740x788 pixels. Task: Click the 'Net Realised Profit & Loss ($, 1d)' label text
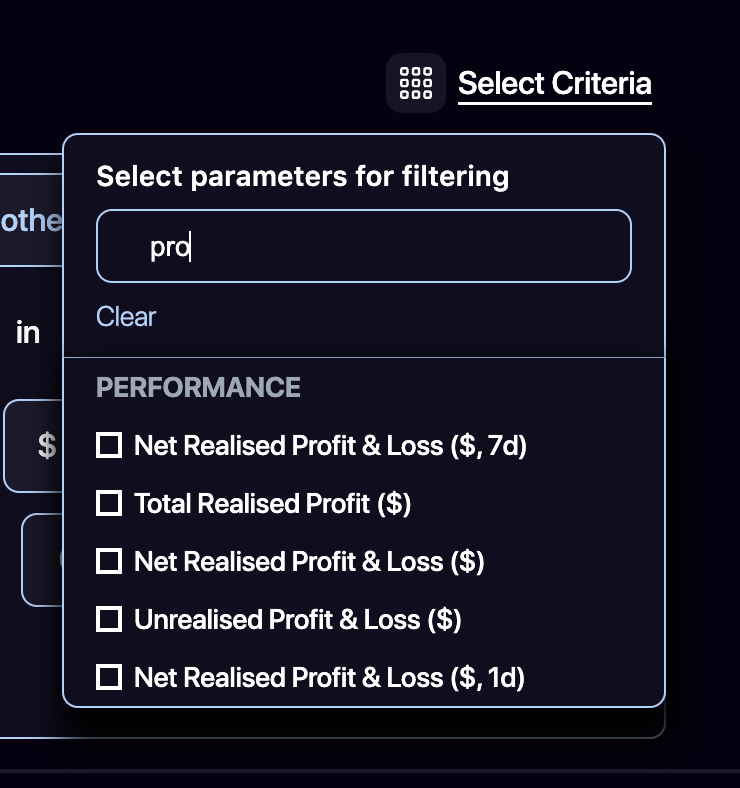click(x=329, y=677)
